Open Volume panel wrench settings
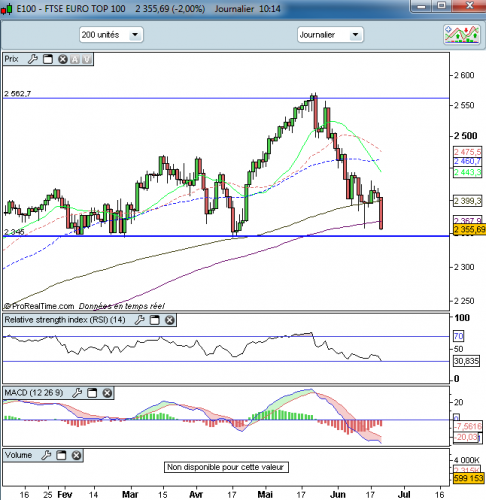 46,455
